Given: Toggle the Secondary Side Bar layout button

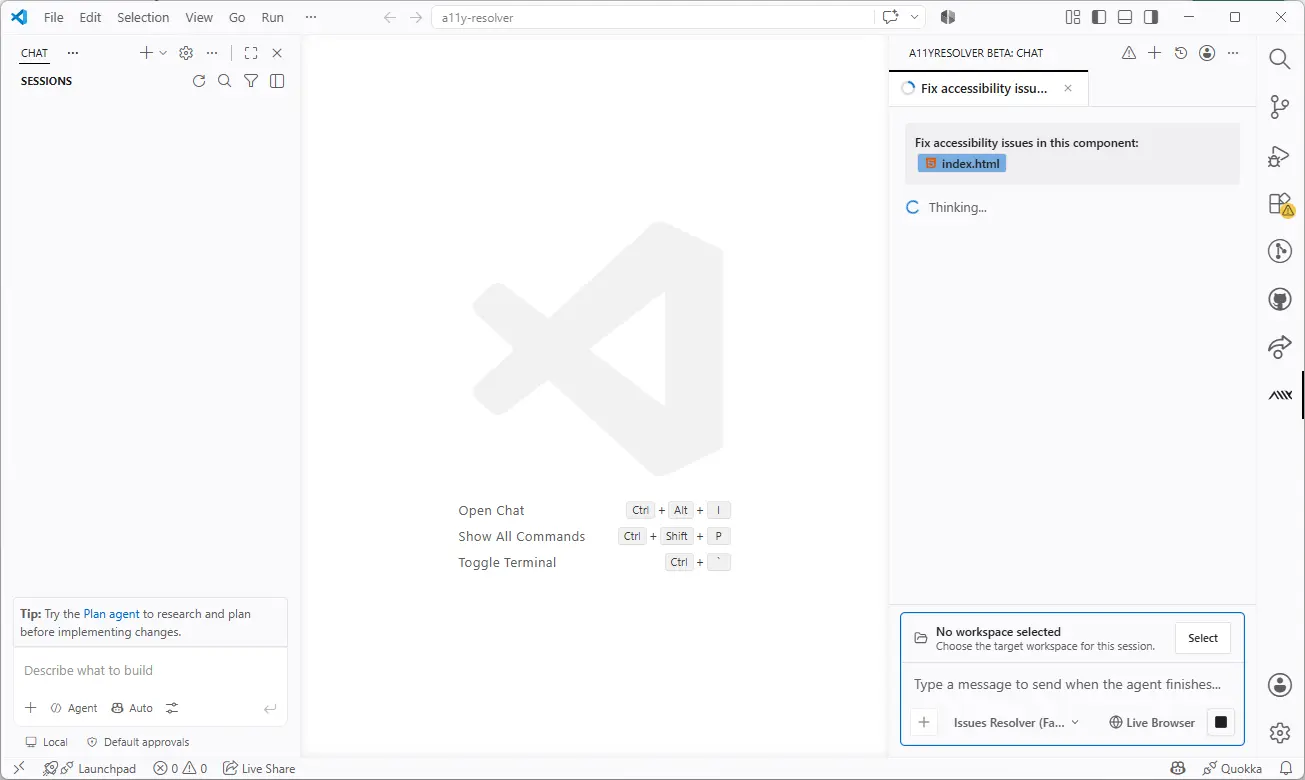Looking at the screenshot, I should tap(1151, 17).
